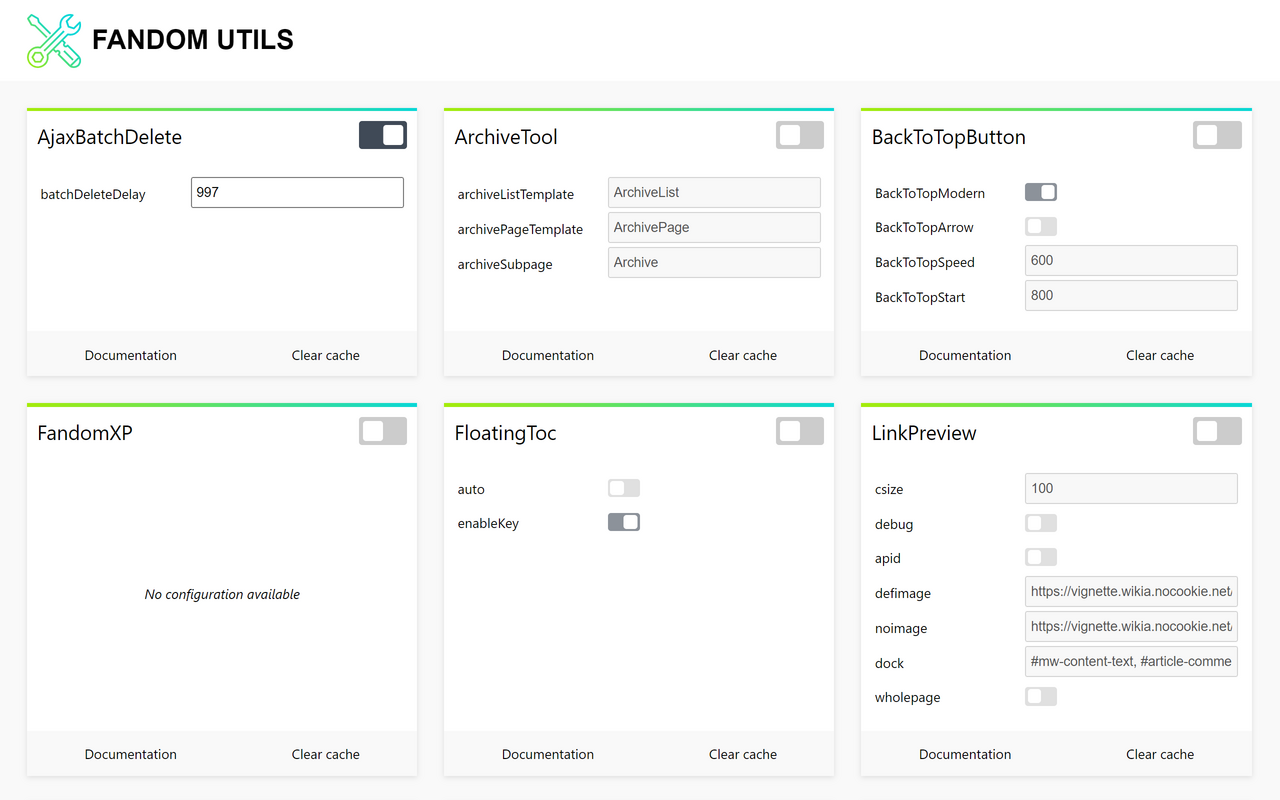This screenshot has width=1280, height=800.
Task: Click the archiveListTemplate label
Action: point(516,194)
